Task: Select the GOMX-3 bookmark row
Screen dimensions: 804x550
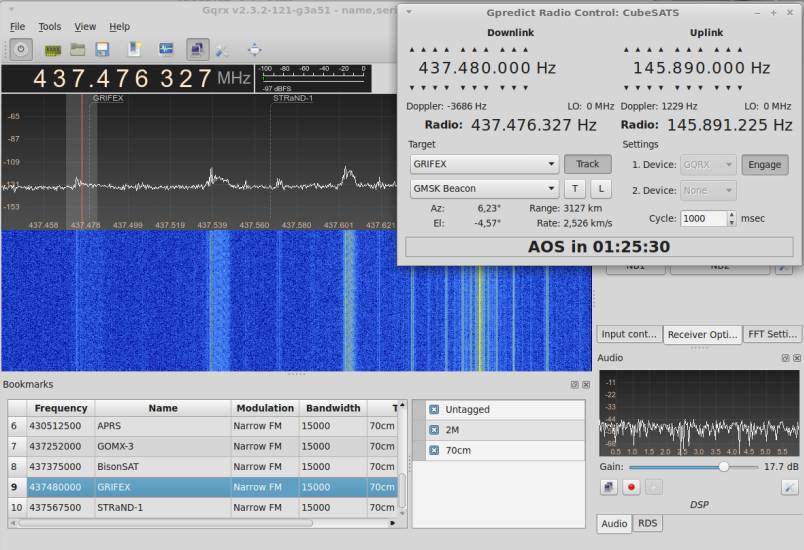Action: (203, 446)
